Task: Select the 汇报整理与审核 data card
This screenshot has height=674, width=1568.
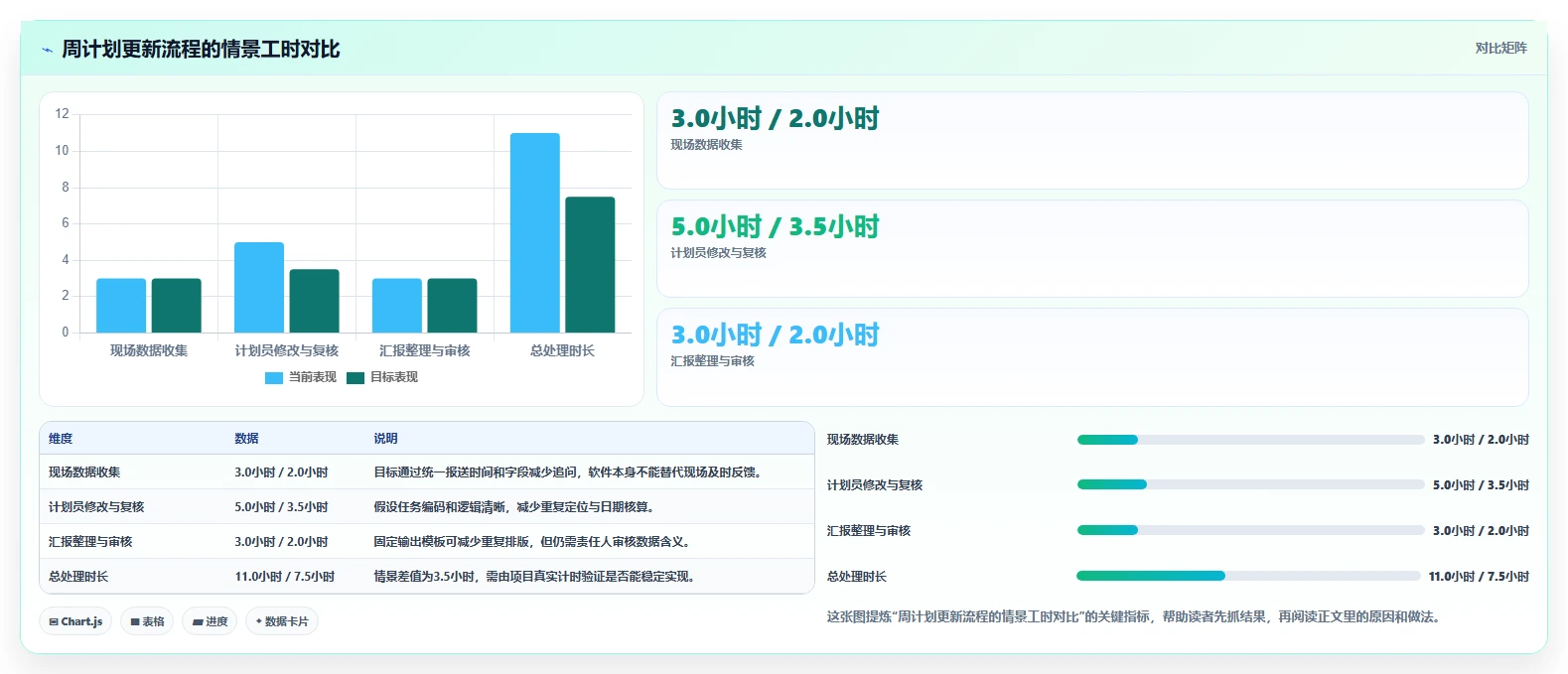Action: tap(1092, 357)
